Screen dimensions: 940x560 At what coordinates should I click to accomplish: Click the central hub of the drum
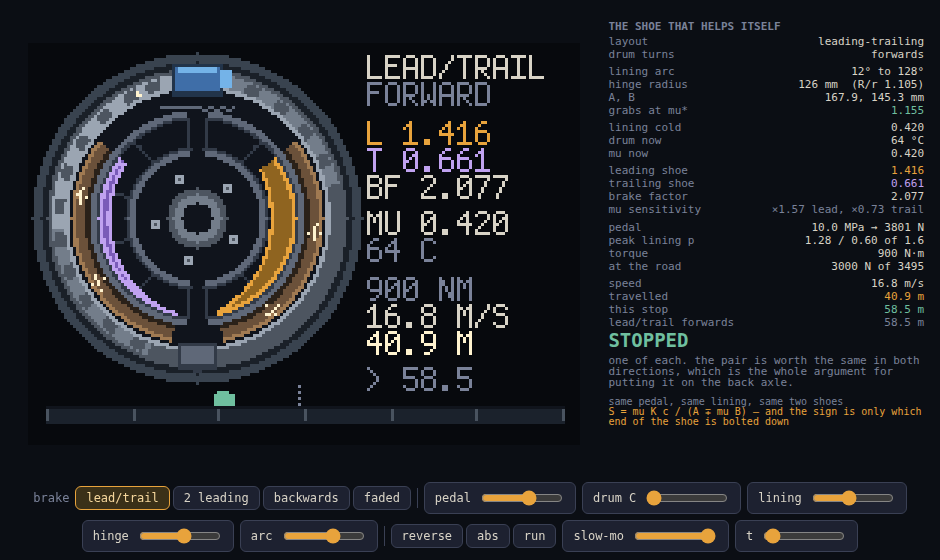pos(197,218)
